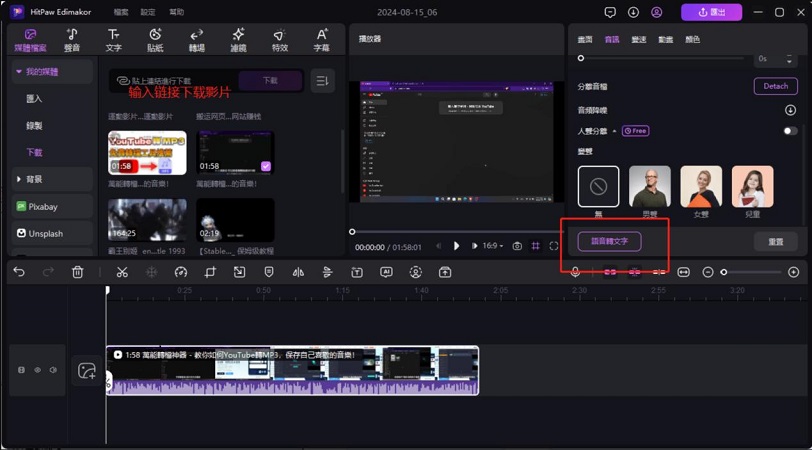Click the snapshot camera icon in player
Screen dimensions: 812x450
[517, 246]
